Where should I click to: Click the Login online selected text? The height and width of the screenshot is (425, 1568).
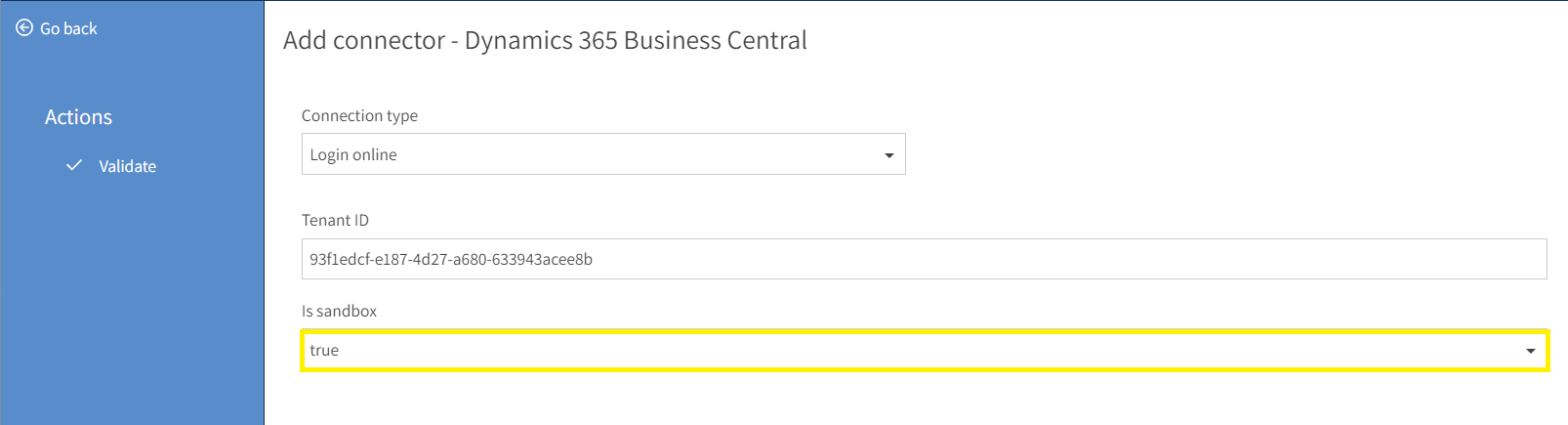353,154
